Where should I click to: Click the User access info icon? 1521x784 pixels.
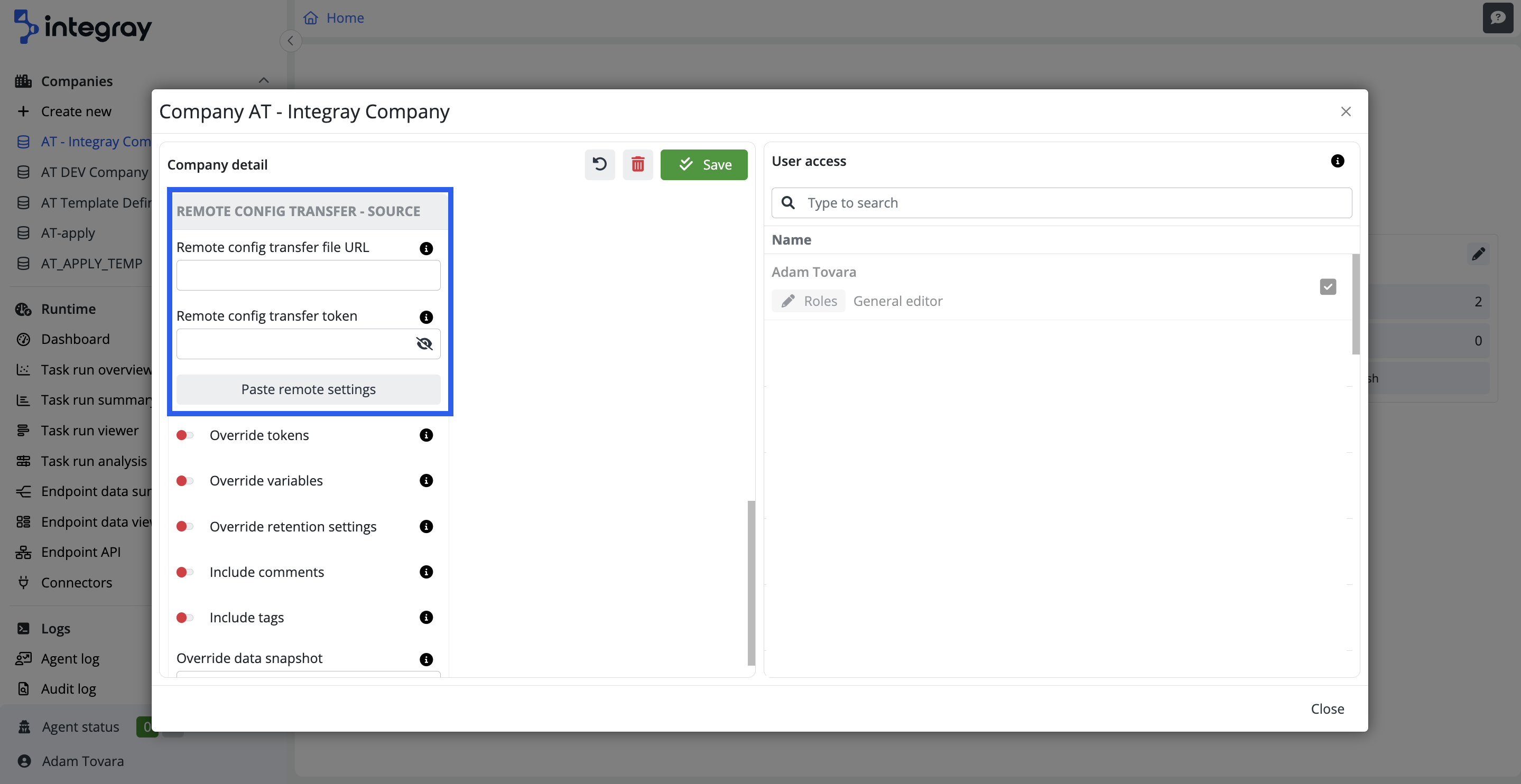pyautogui.click(x=1338, y=161)
